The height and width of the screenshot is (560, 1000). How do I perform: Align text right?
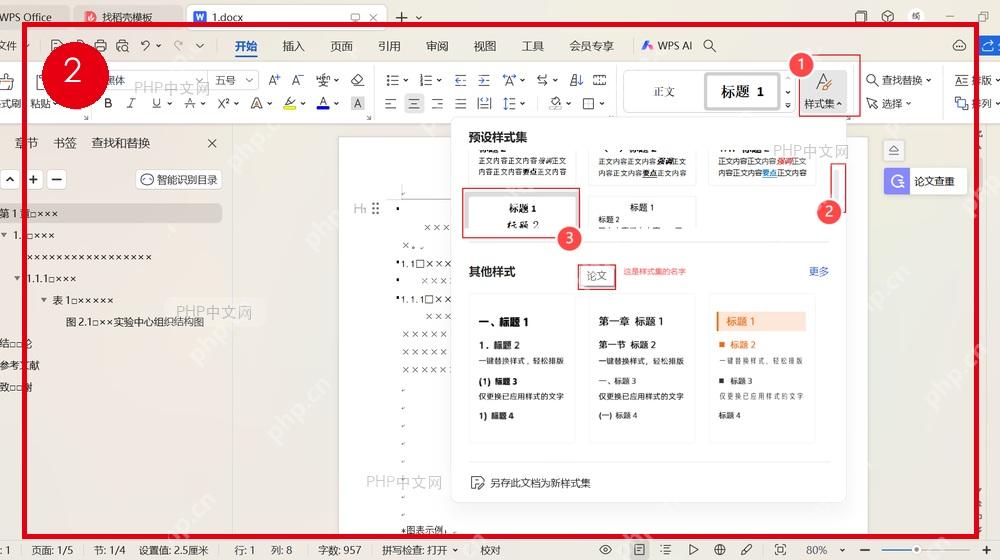click(x=438, y=103)
